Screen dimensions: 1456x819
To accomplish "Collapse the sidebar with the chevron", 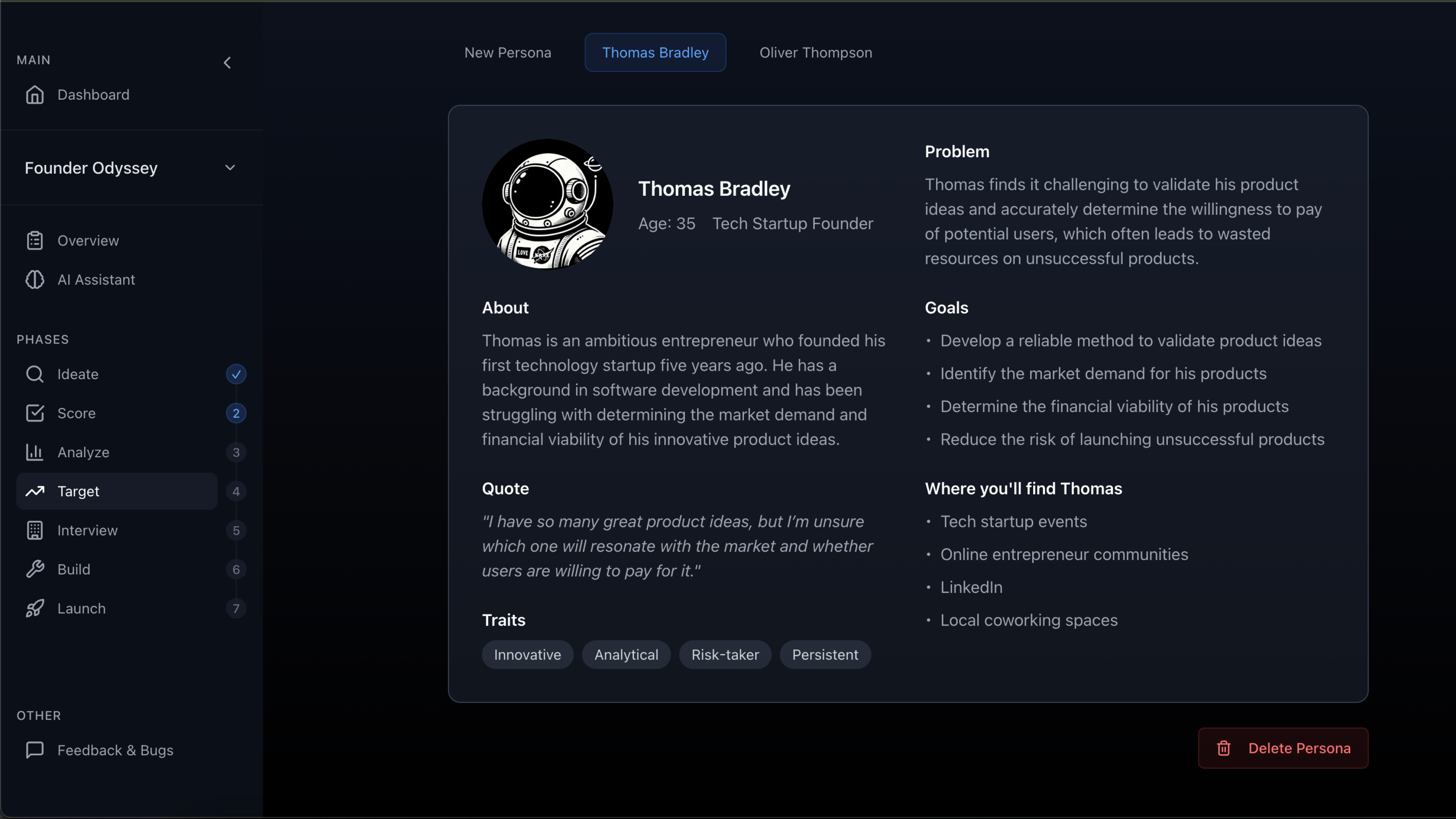I will click(227, 63).
